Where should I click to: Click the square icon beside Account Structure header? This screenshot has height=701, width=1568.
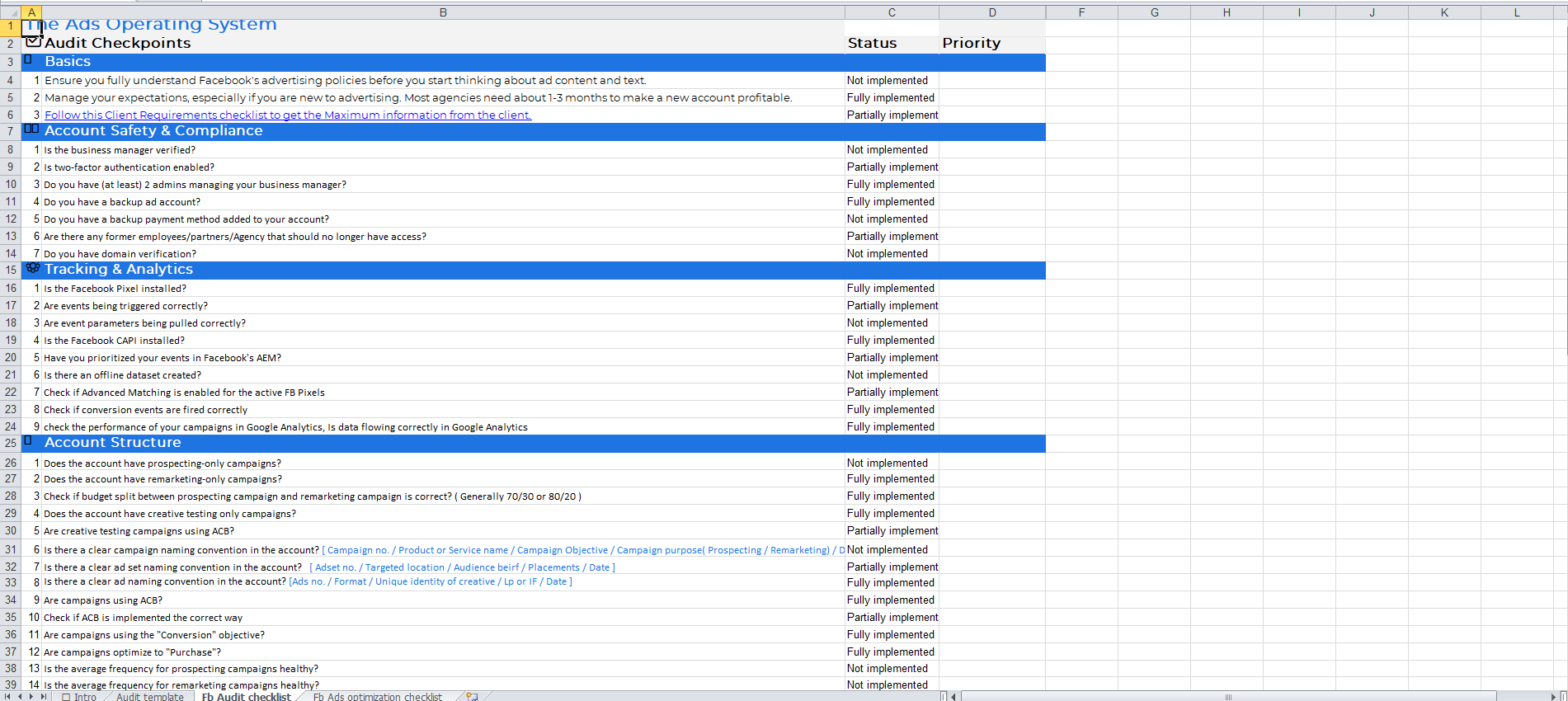(28, 440)
